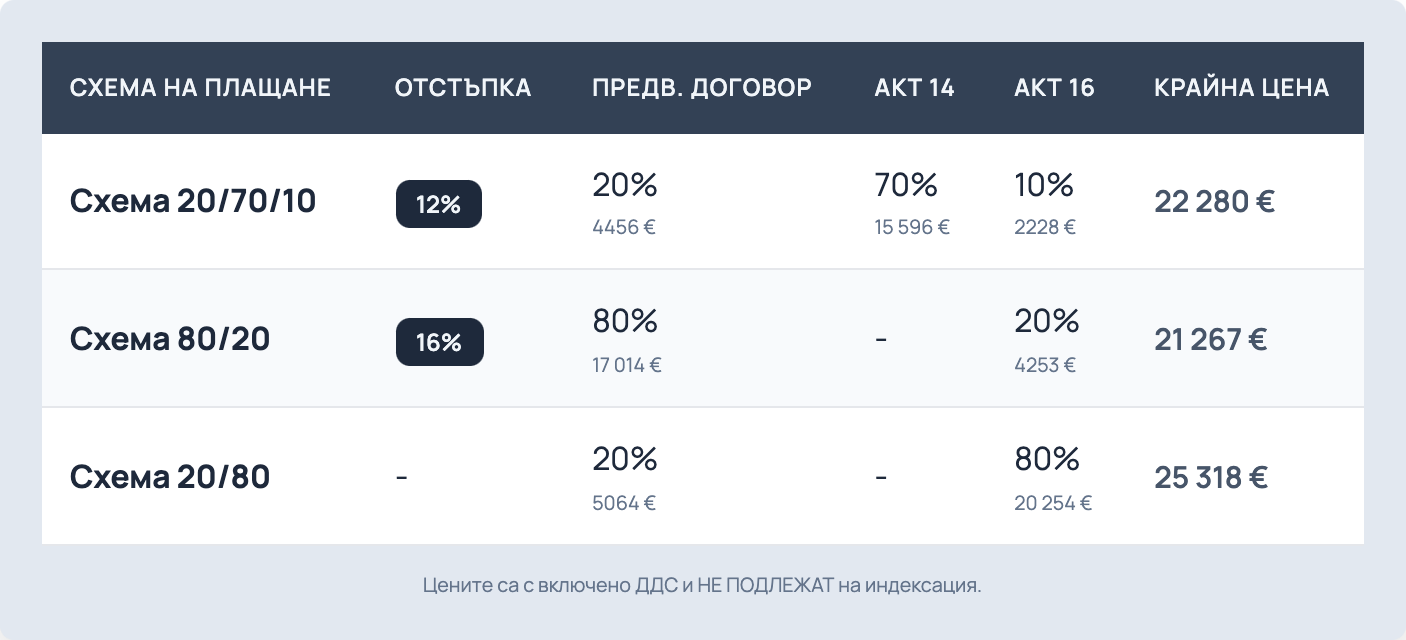Click the 16% discount badge
This screenshot has width=1406, height=640.
tap(439, 342)
